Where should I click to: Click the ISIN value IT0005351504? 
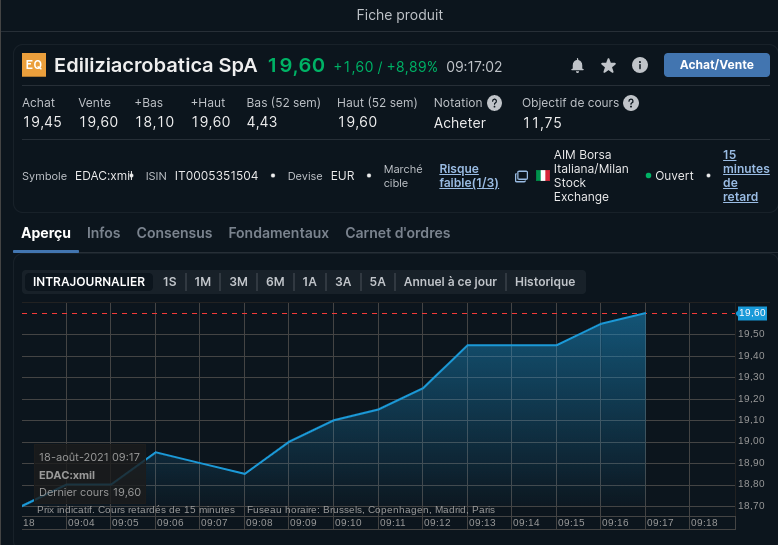pyautogui.click(x=216, y=176)
